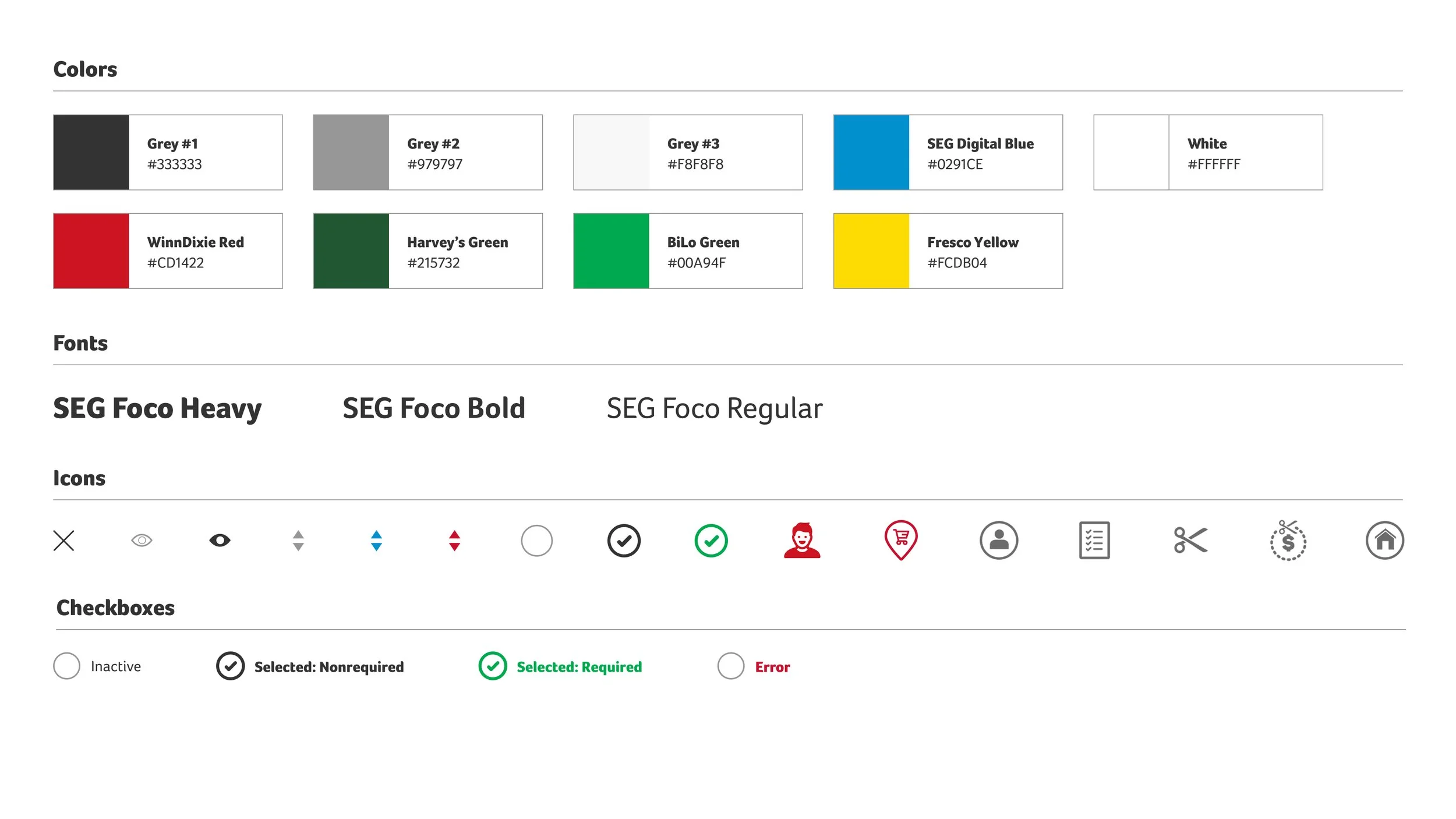Image resolution: width=1456 pixels, height=819 pixels.
Task: Click the grey user profile circle icon
Action: point(999,541)
